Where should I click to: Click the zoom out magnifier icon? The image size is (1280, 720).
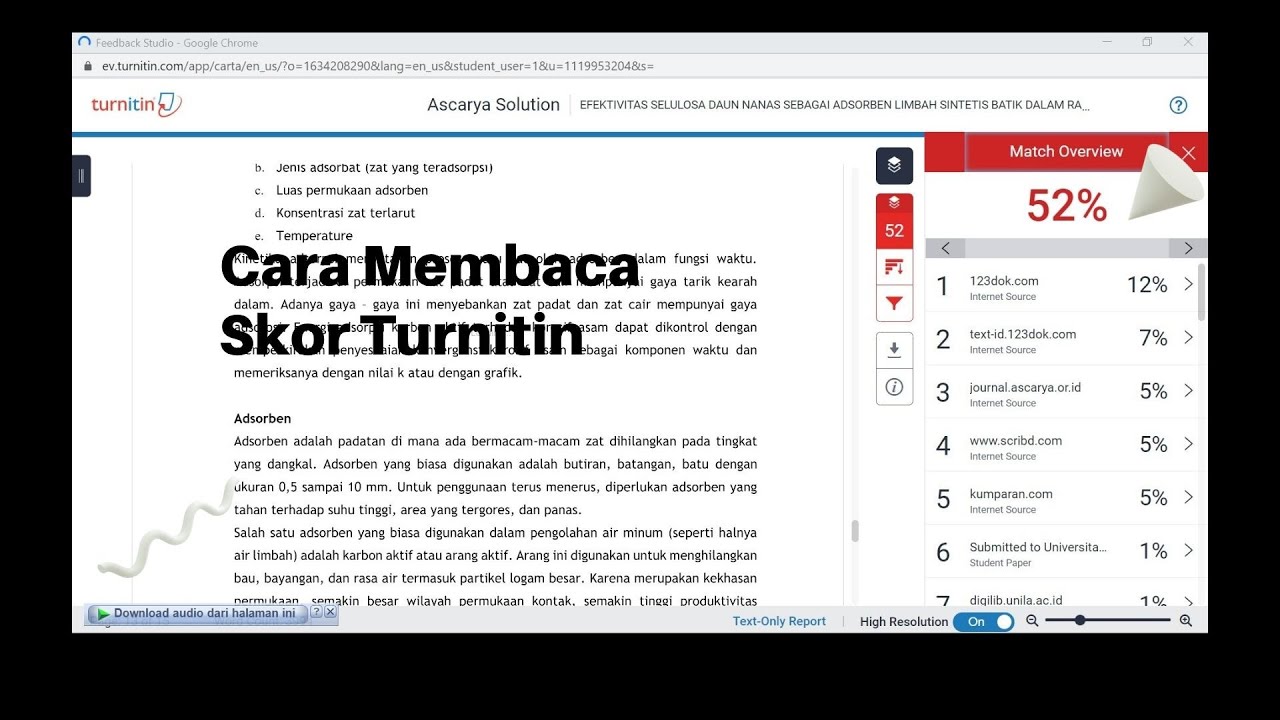tap(1032, 621)
